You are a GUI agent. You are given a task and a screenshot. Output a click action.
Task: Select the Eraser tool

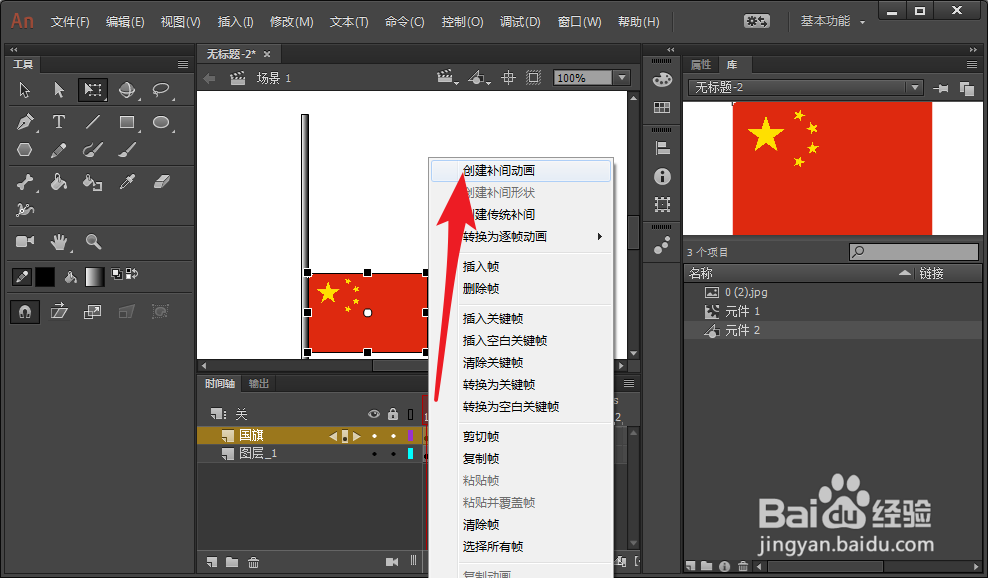162,183
